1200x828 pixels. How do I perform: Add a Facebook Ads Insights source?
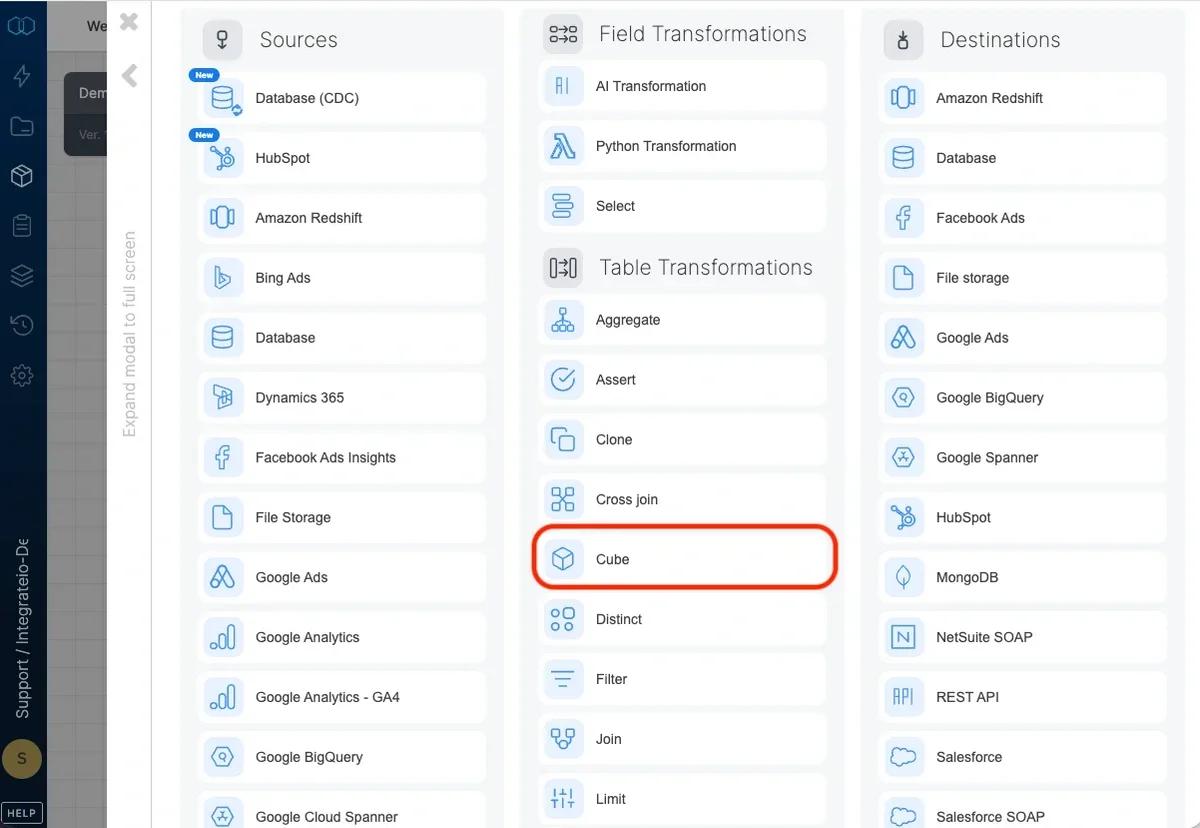[x=340, y=457]
